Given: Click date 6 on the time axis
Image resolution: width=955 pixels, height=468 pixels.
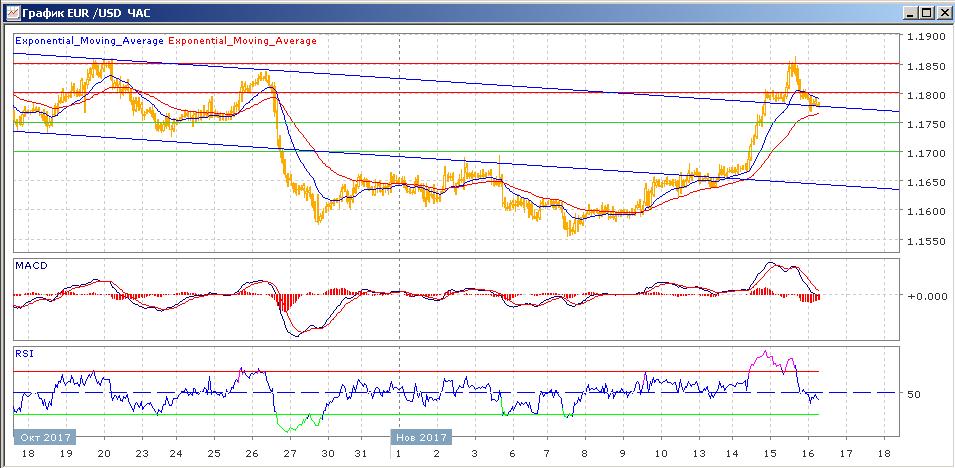Looking at the screenshot, I should 511,453.
